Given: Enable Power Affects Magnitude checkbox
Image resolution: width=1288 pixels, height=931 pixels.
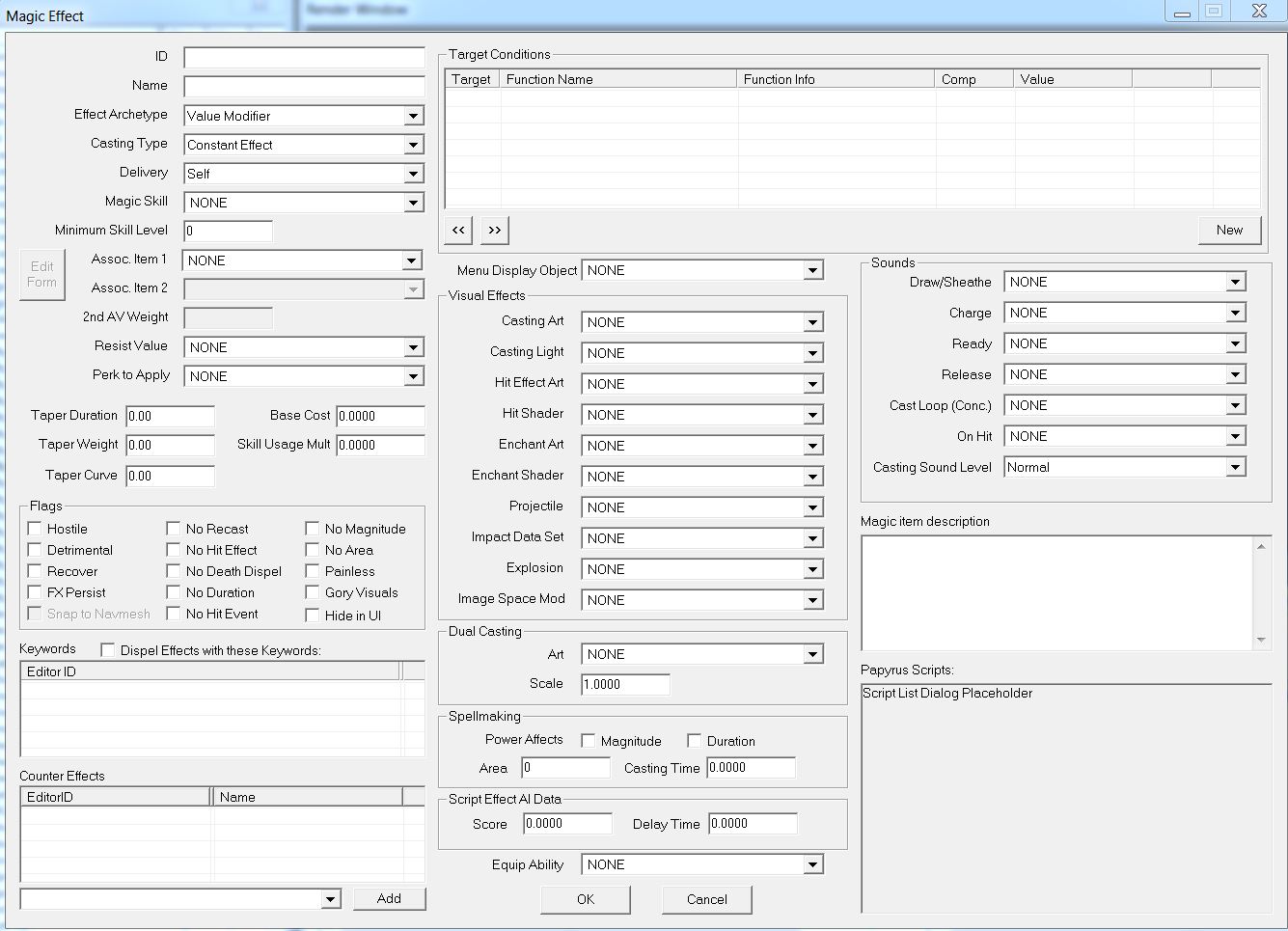Looking at the screenshot, I should tap(589, 741).
